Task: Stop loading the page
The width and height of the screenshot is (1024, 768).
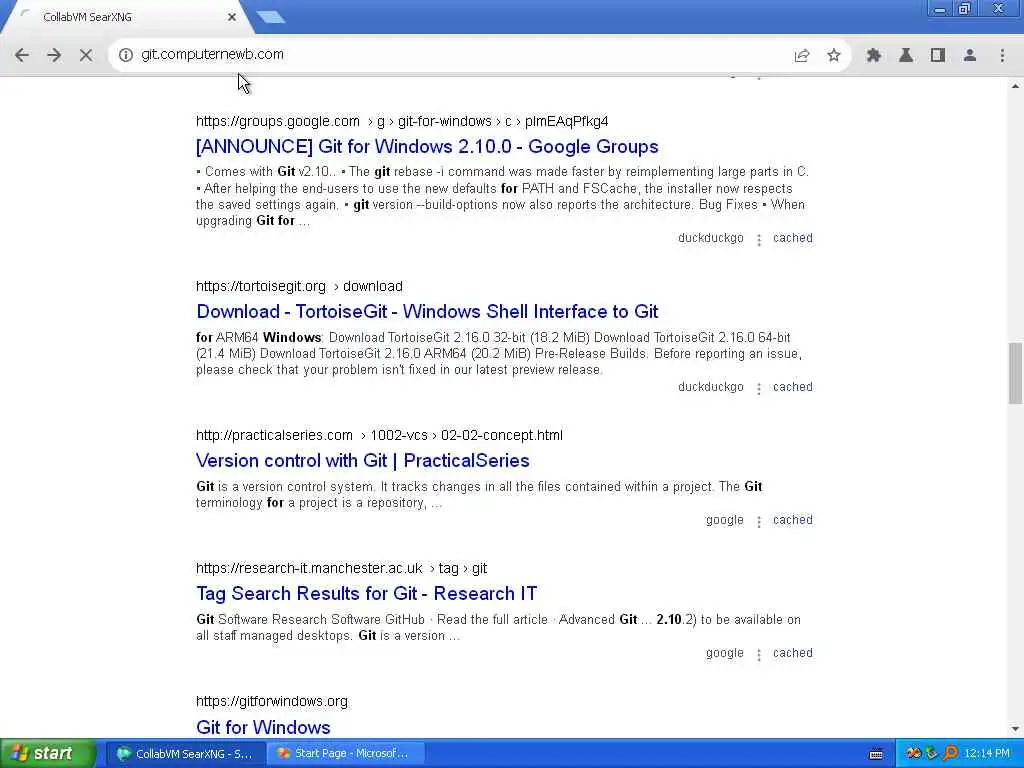Action: [x=86, y=55]
